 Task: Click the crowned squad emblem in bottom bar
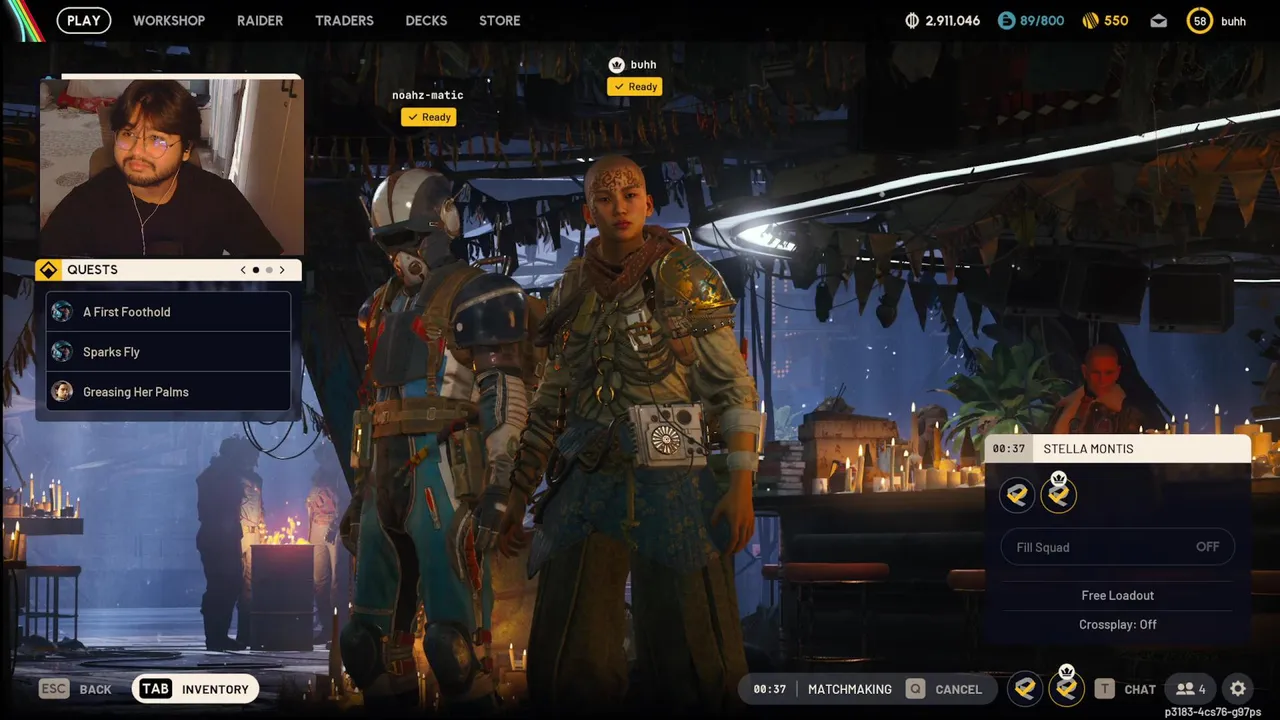[1067, 687]
